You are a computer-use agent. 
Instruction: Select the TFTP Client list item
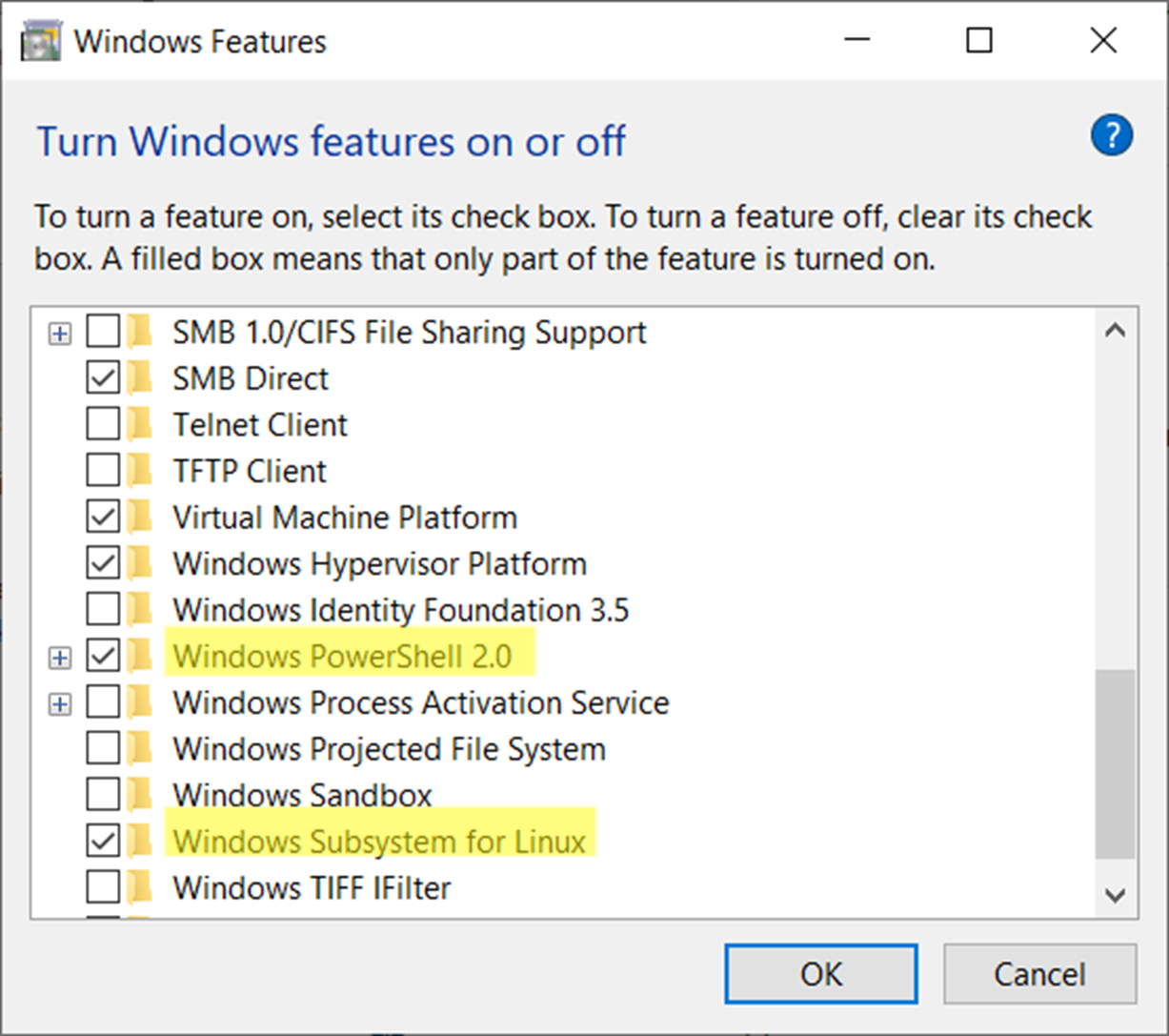(249, 471)
